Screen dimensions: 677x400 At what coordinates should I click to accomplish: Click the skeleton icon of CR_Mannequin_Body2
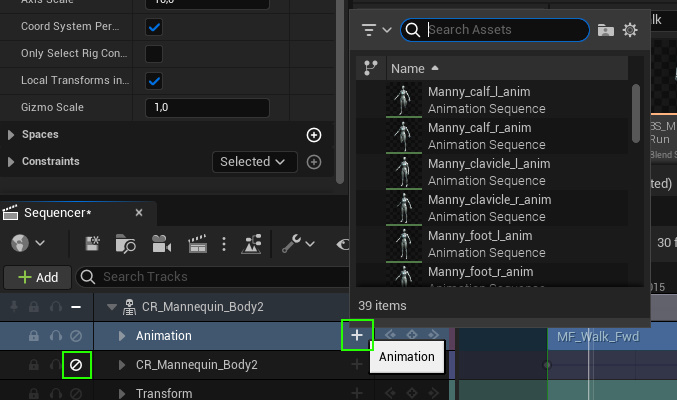pyautogui.click(x=129, y=307)
